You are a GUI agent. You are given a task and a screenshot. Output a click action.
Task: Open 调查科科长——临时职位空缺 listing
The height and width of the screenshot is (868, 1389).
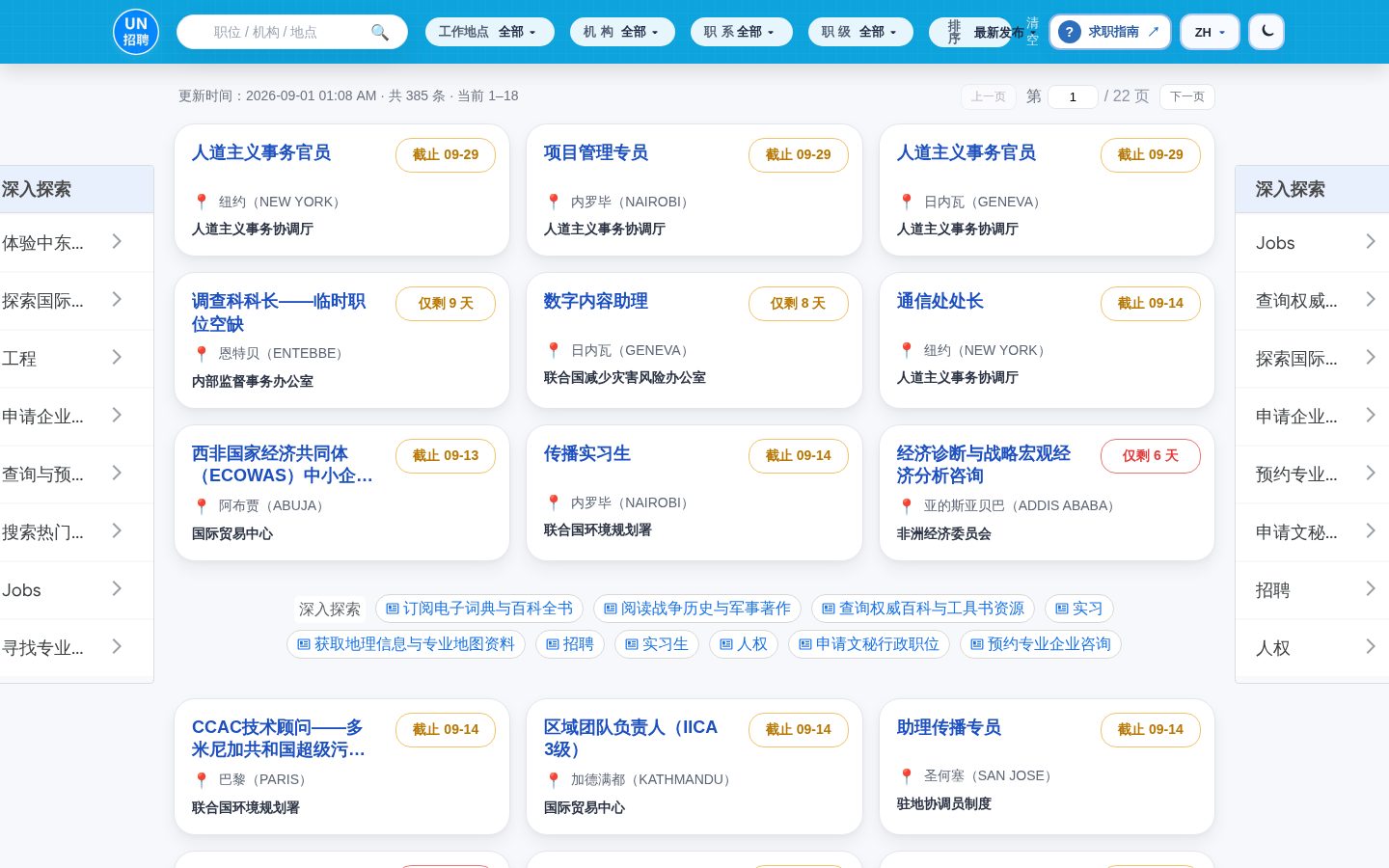click(279, 312)
